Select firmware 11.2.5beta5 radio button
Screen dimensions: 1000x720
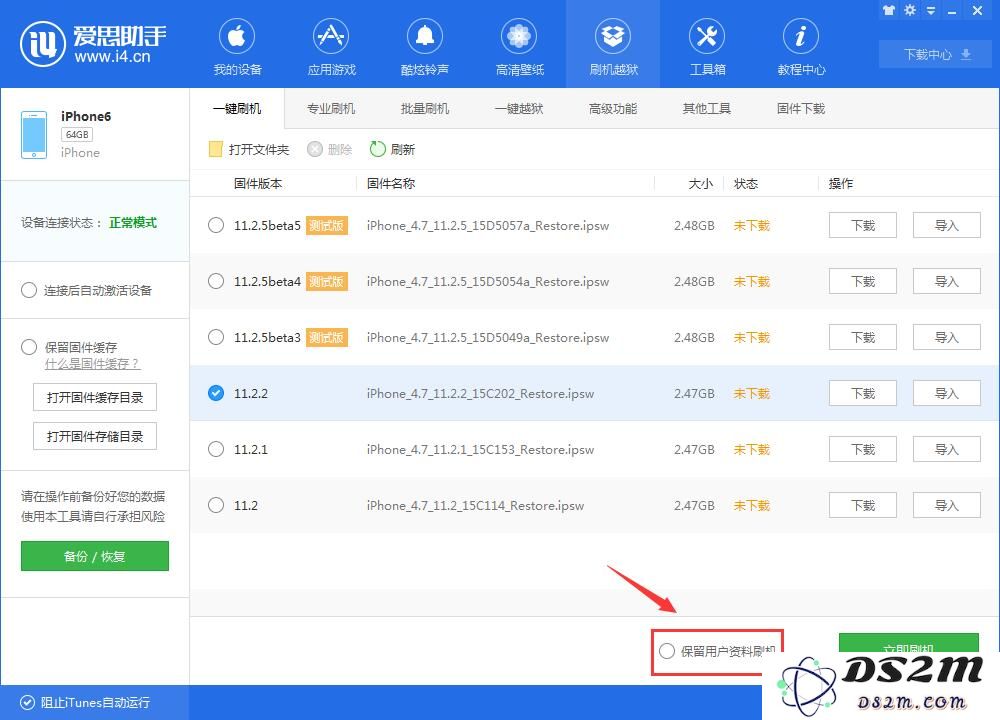[x=216, y=225]
